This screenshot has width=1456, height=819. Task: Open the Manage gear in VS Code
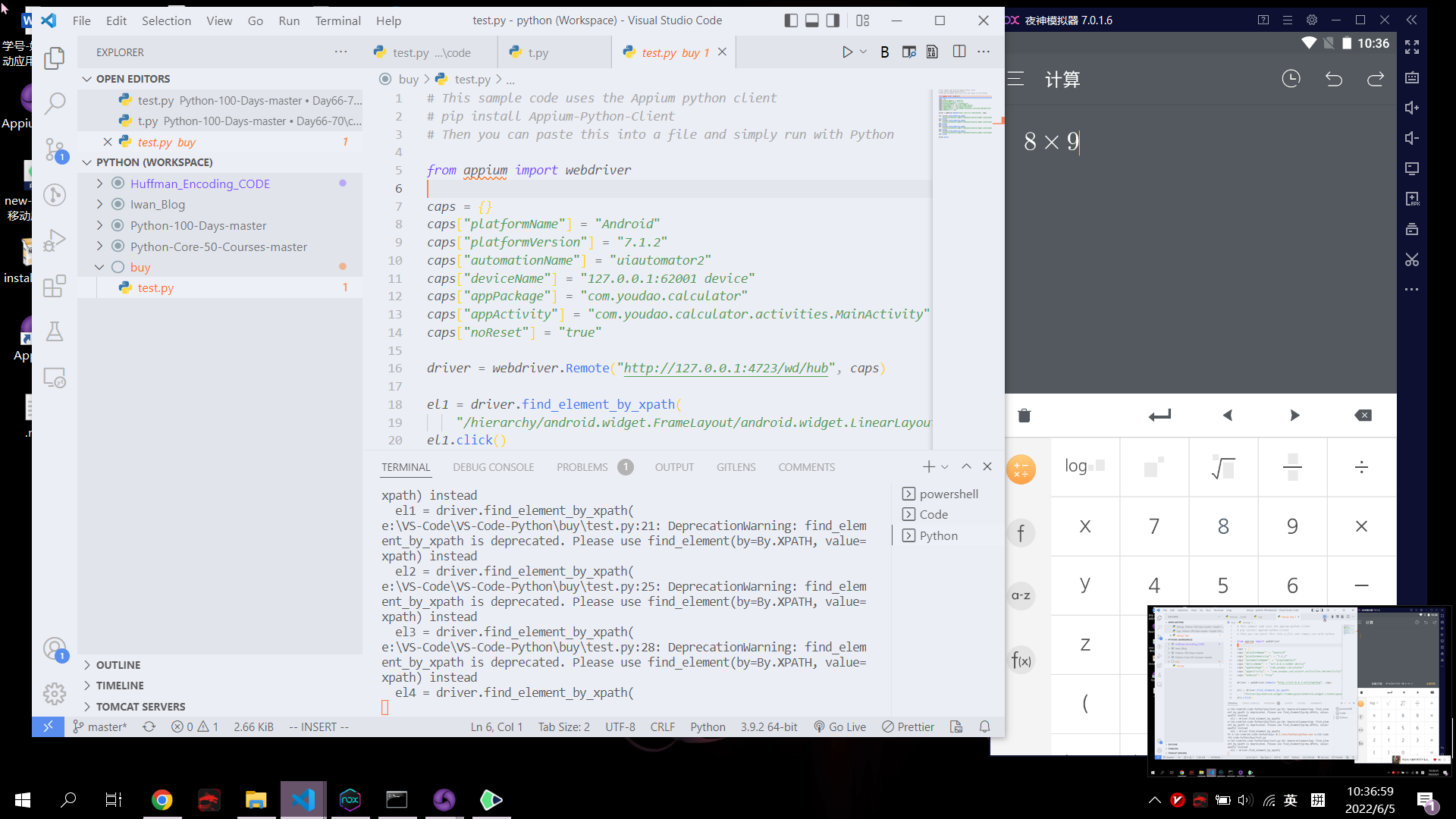55,693
